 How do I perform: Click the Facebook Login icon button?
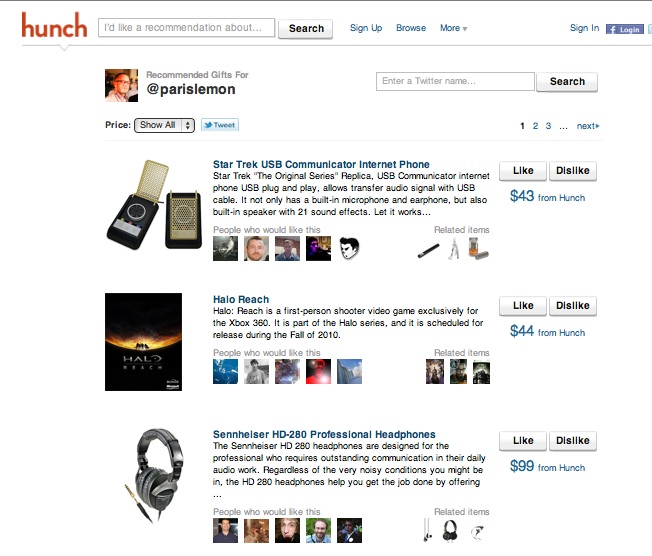coord(625,29)
